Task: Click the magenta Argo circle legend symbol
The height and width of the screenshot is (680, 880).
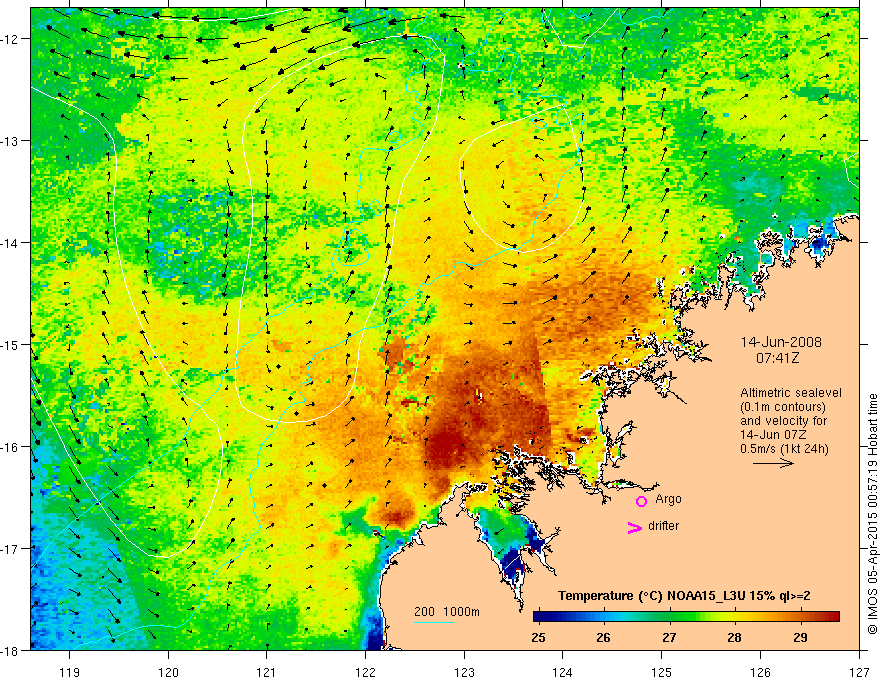Action: click(x=641, y=501)
